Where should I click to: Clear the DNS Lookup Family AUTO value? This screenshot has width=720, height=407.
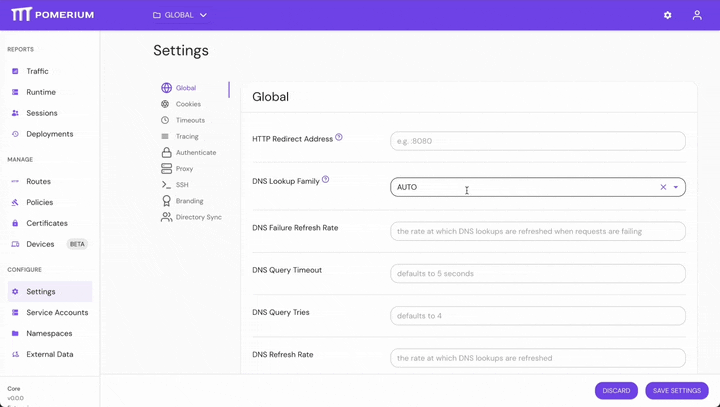click(663, 187)
